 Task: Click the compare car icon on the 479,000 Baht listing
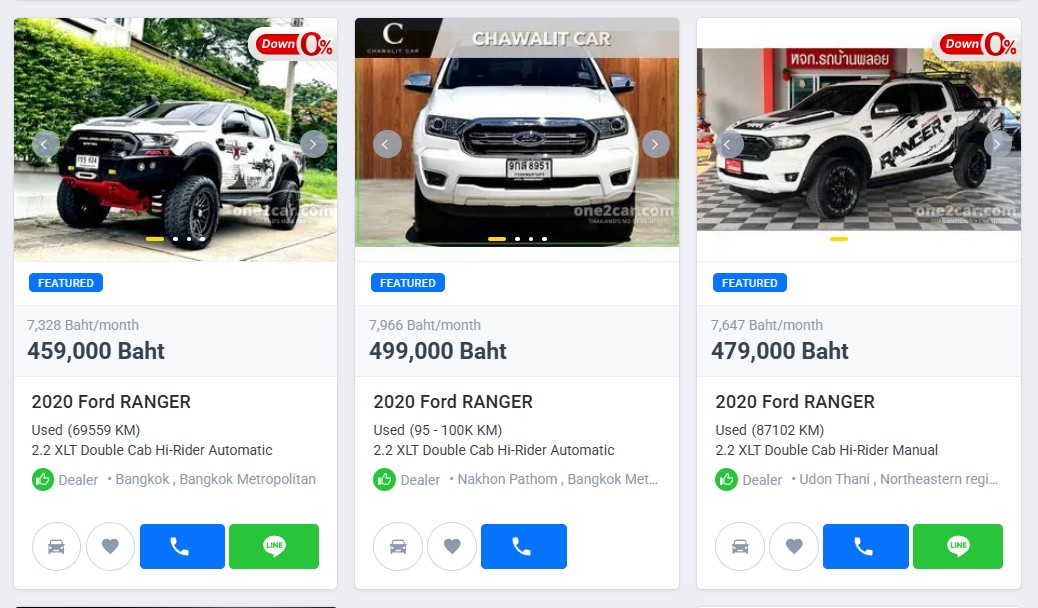[740, 546]
